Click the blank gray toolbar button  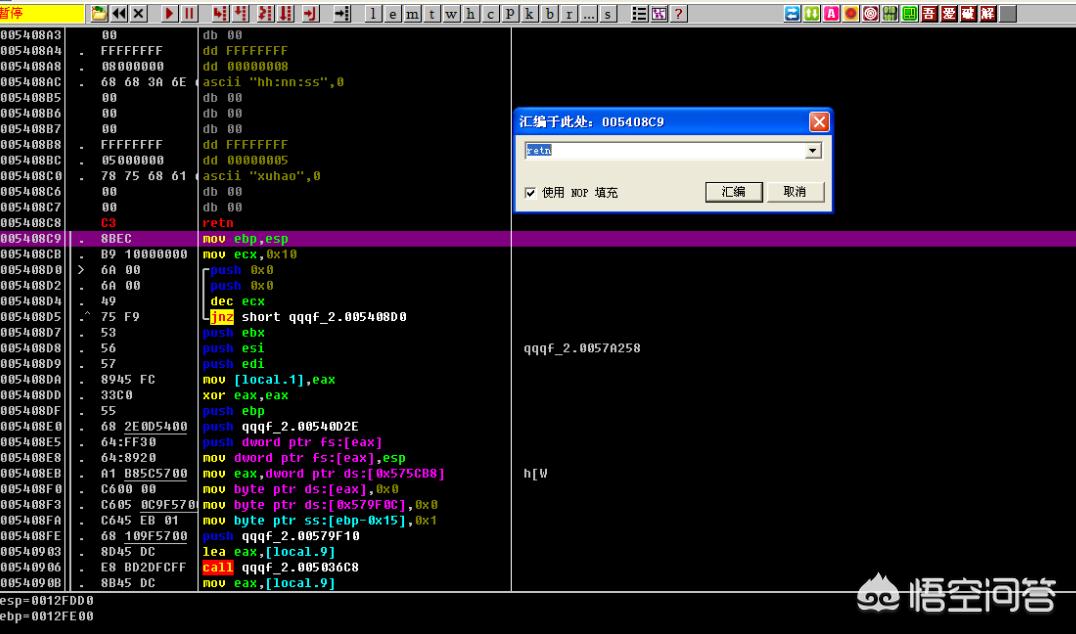[x=1008, y=13]
